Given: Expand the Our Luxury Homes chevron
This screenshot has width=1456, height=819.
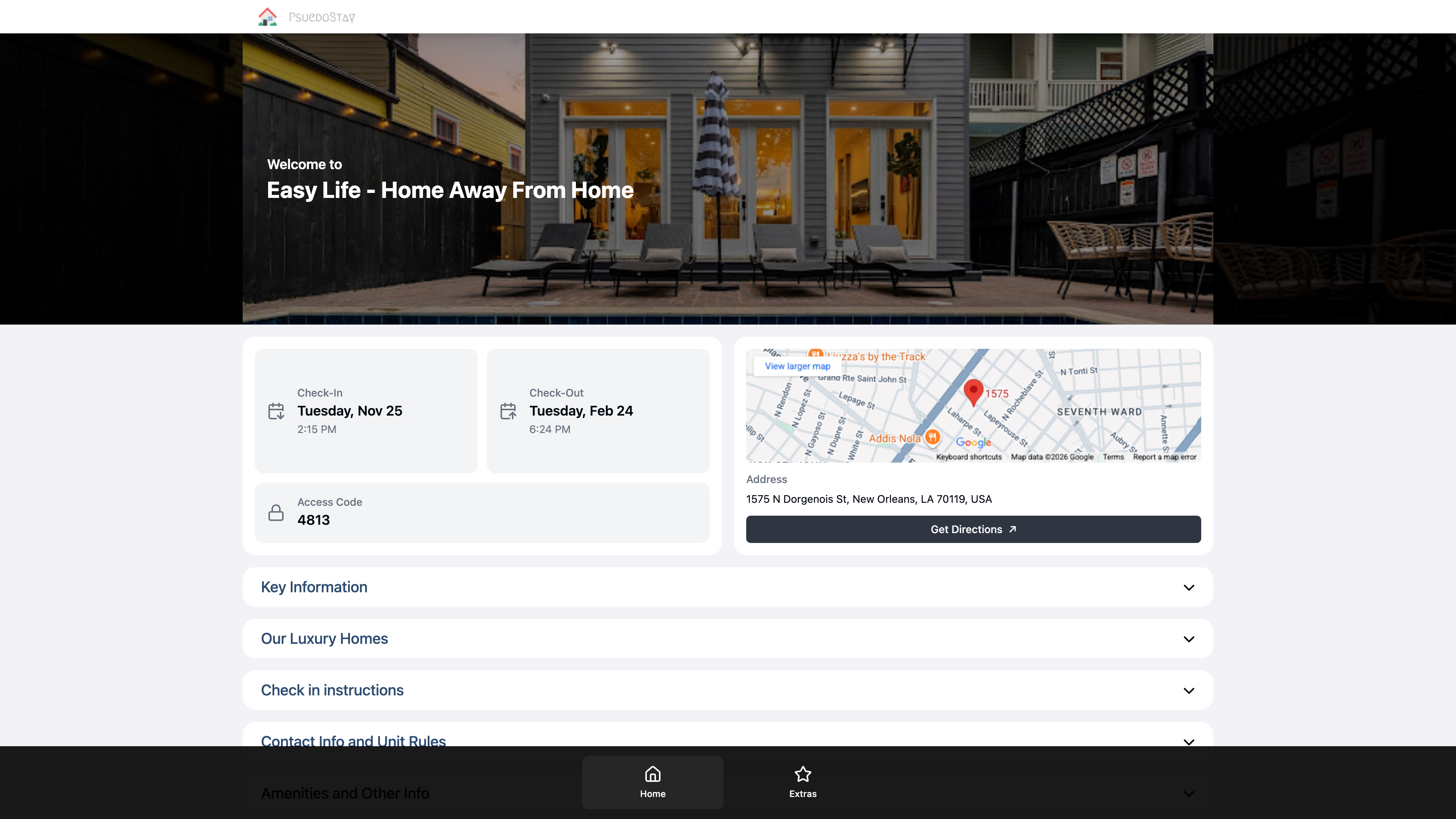Looking at the screenshot, I should coord(1189,639).
